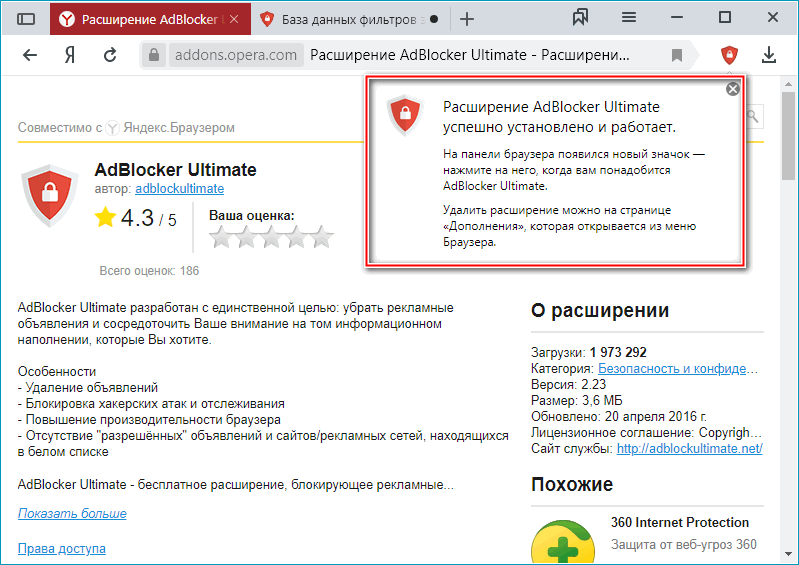Maximize the browser window
This screenshot has width=799, height=565.
click(x=725, y=18)
